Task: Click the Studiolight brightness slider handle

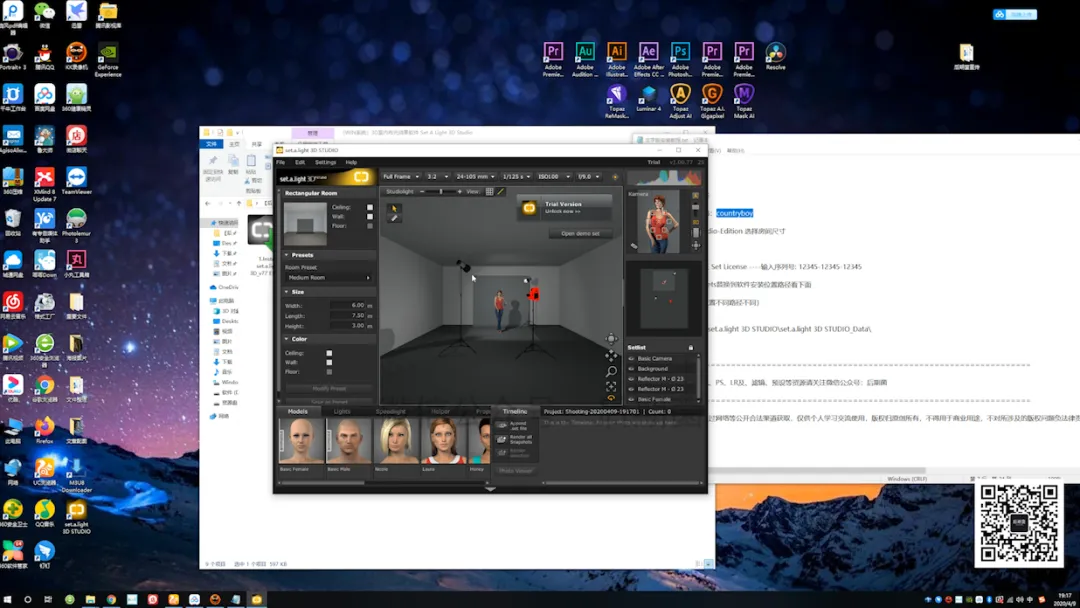Action: click(441, 191)
